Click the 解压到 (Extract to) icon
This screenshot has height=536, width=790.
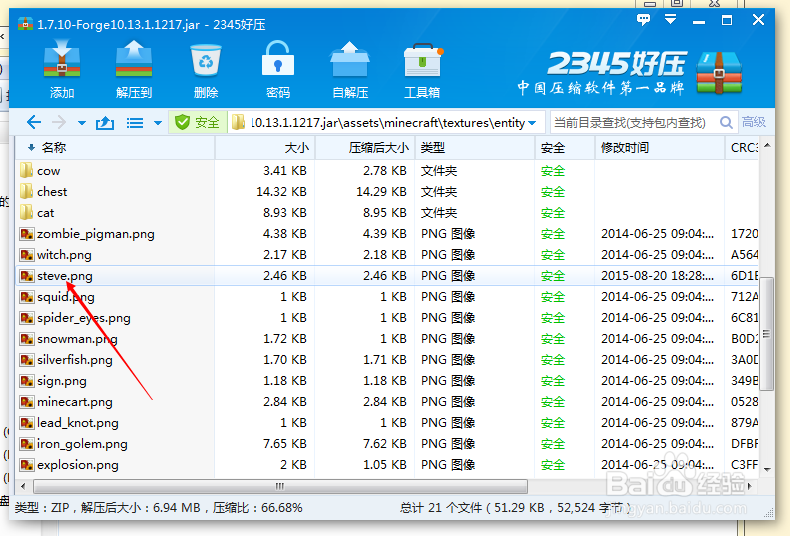pyautogui.click(x=134, y=61)
